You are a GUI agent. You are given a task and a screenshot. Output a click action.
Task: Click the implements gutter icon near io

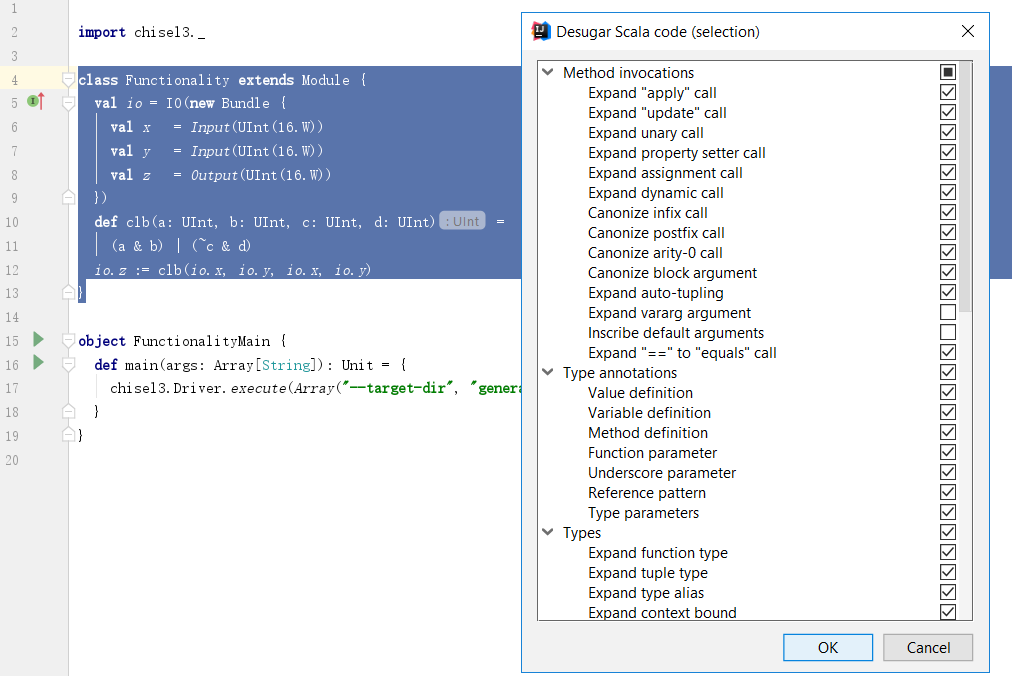(35, 101)
